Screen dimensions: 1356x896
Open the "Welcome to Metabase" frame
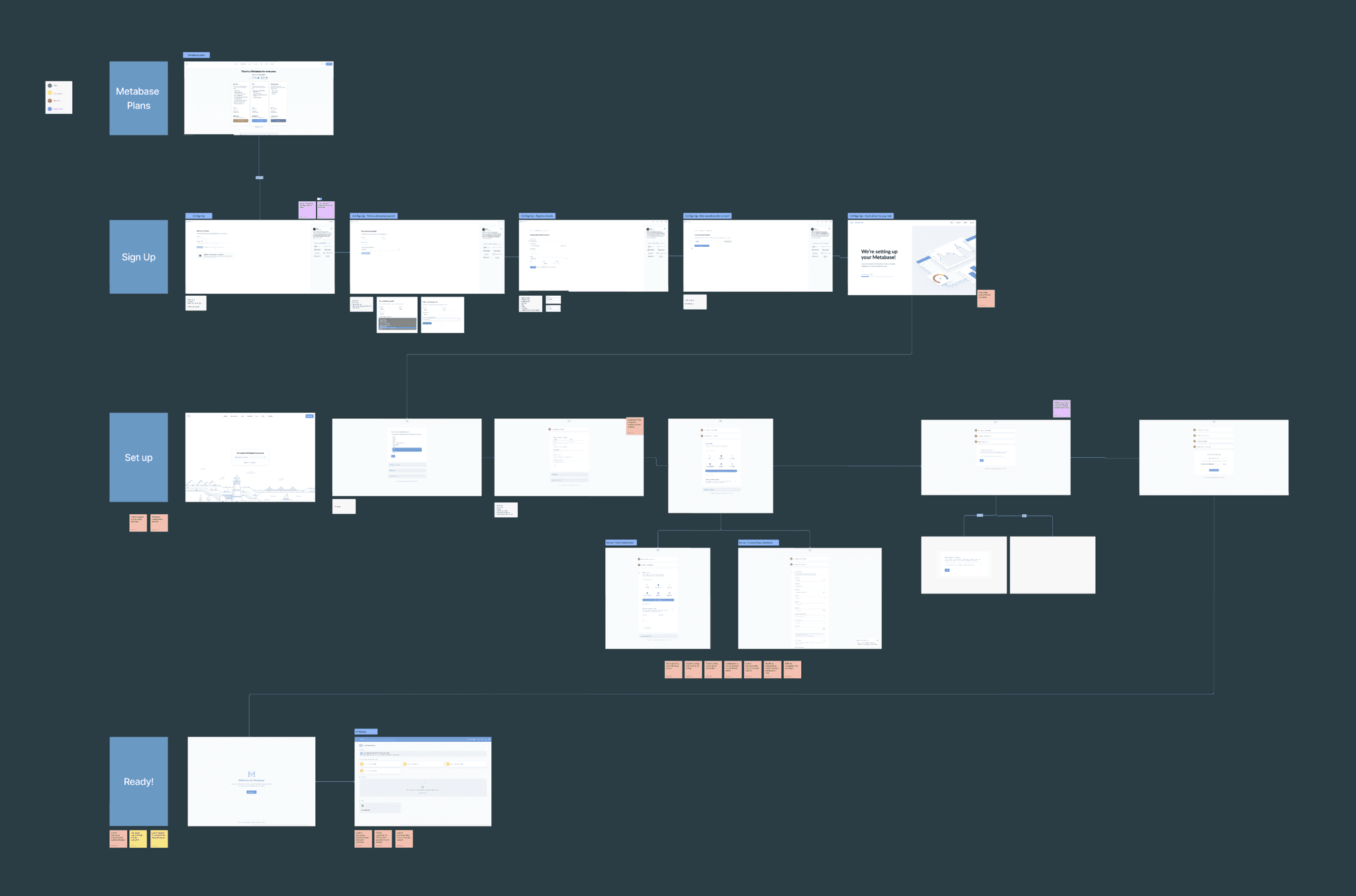click(252, 782)
